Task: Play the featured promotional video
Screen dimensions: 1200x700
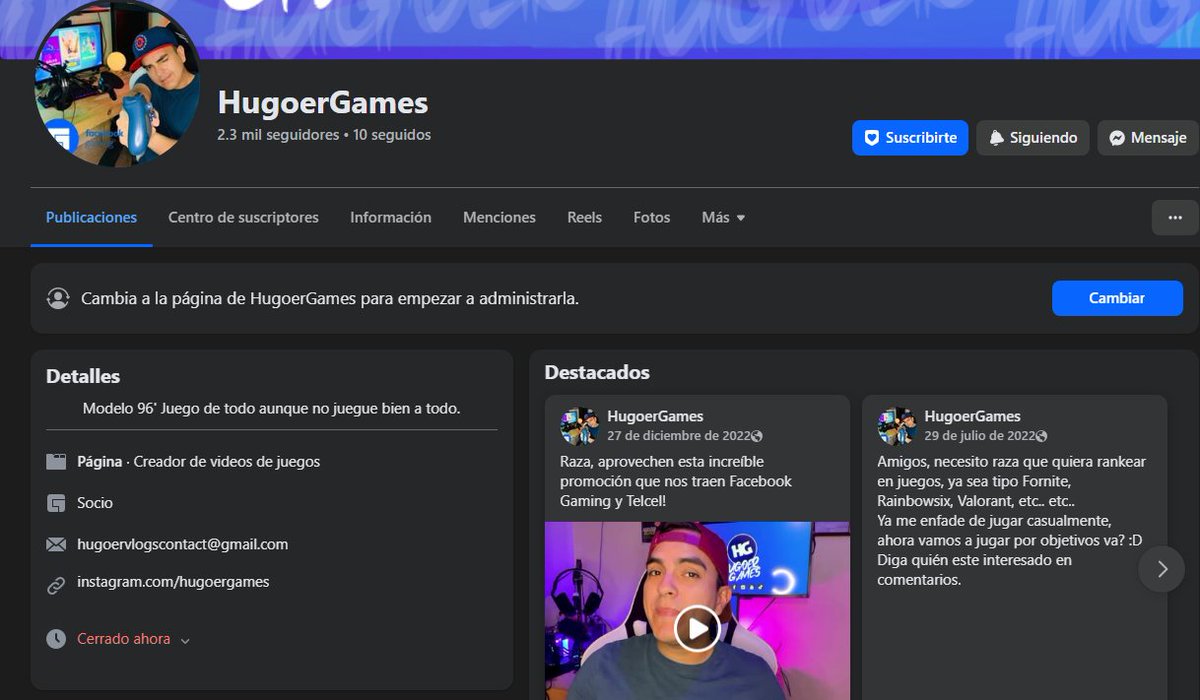Action: click(697, 629)
